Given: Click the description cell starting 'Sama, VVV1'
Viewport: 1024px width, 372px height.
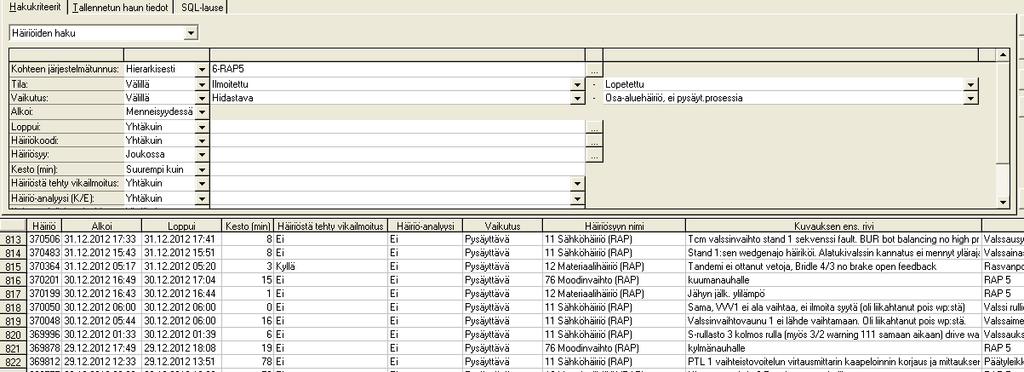Looking at the screenshot, I should click(x=833, y=307).
